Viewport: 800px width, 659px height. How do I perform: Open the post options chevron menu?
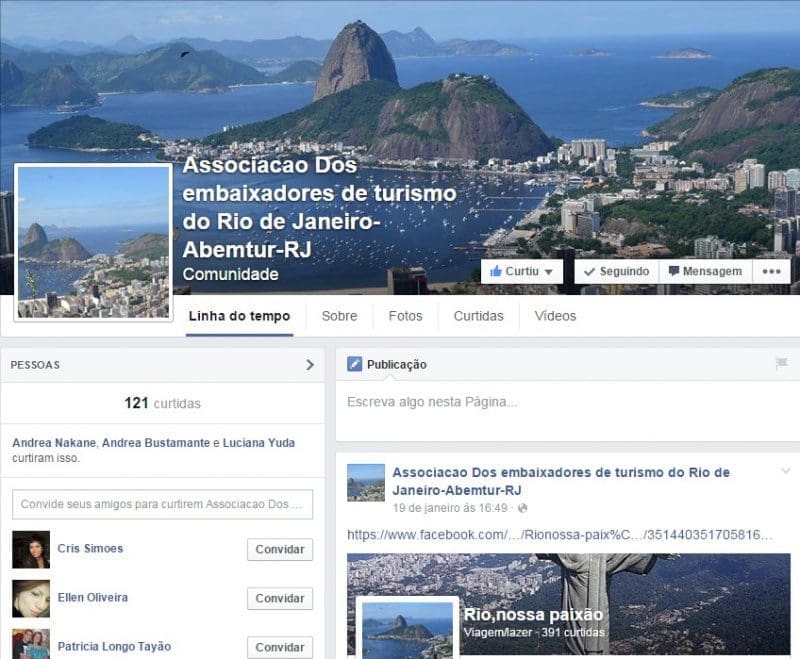786,471
